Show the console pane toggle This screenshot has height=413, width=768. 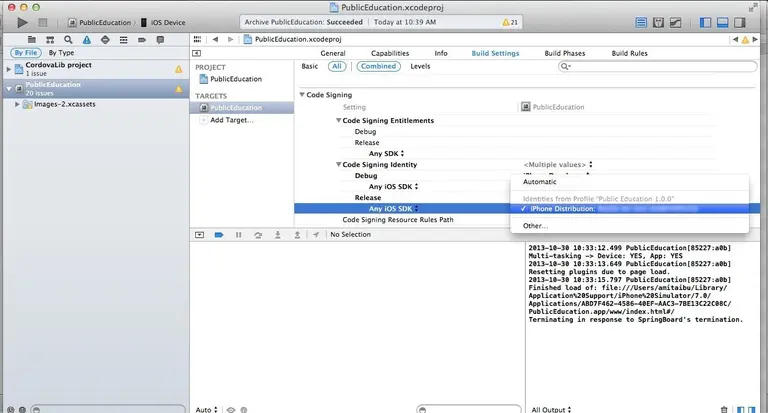tap(751, 410)
